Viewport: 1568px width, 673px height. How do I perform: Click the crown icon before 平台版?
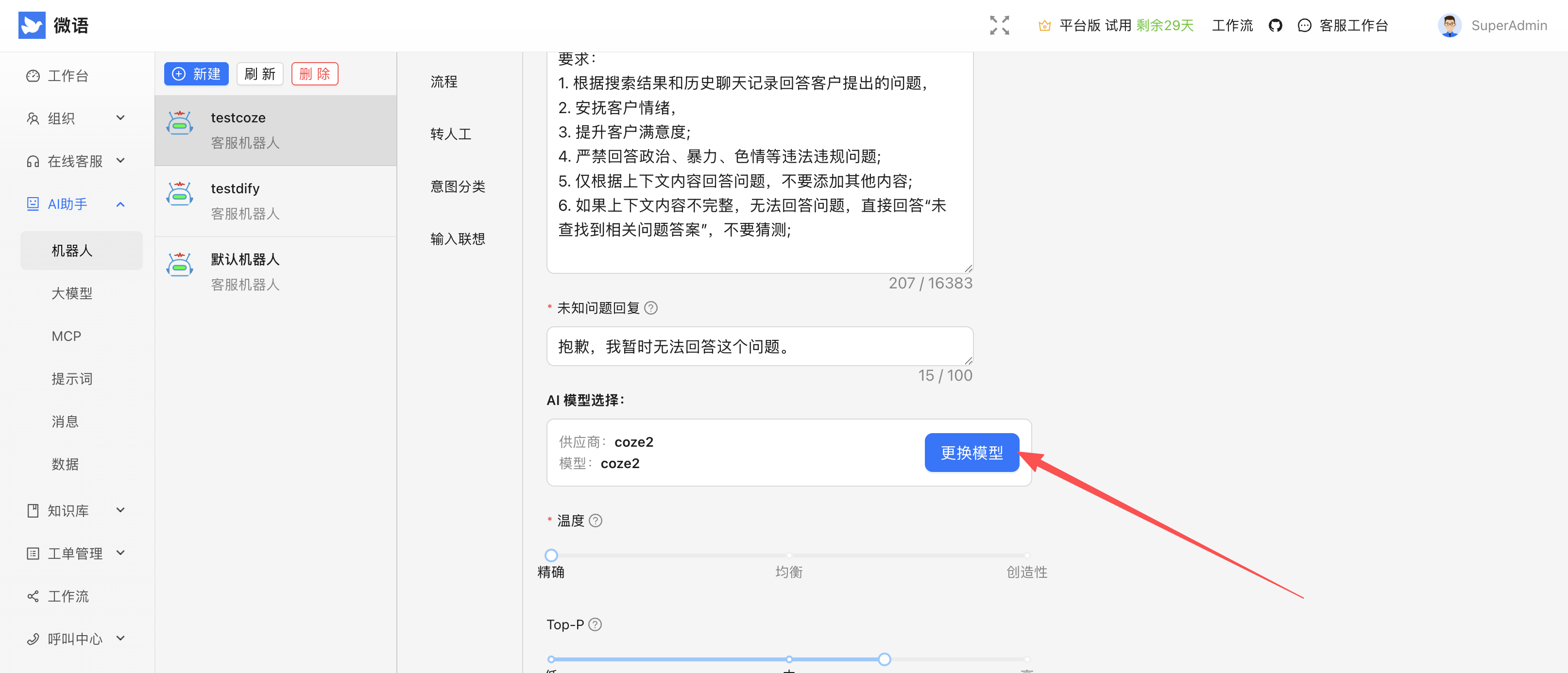click(x=1044, y=26)
